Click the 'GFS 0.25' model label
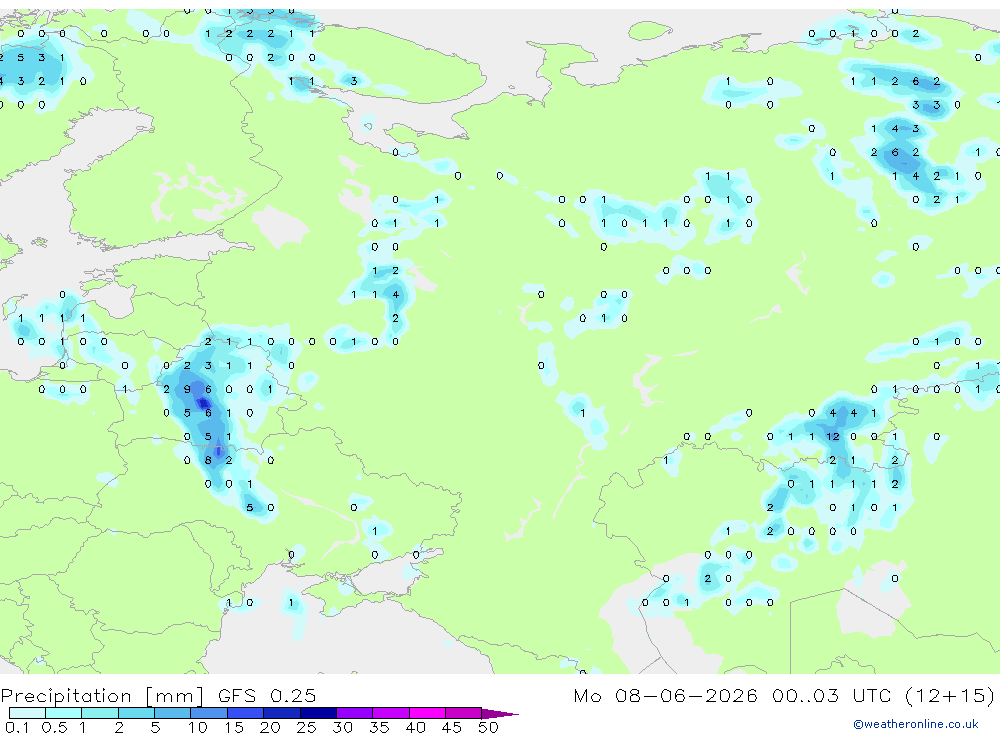This screenshot has height=733, width=1000. tap(267, 696)
